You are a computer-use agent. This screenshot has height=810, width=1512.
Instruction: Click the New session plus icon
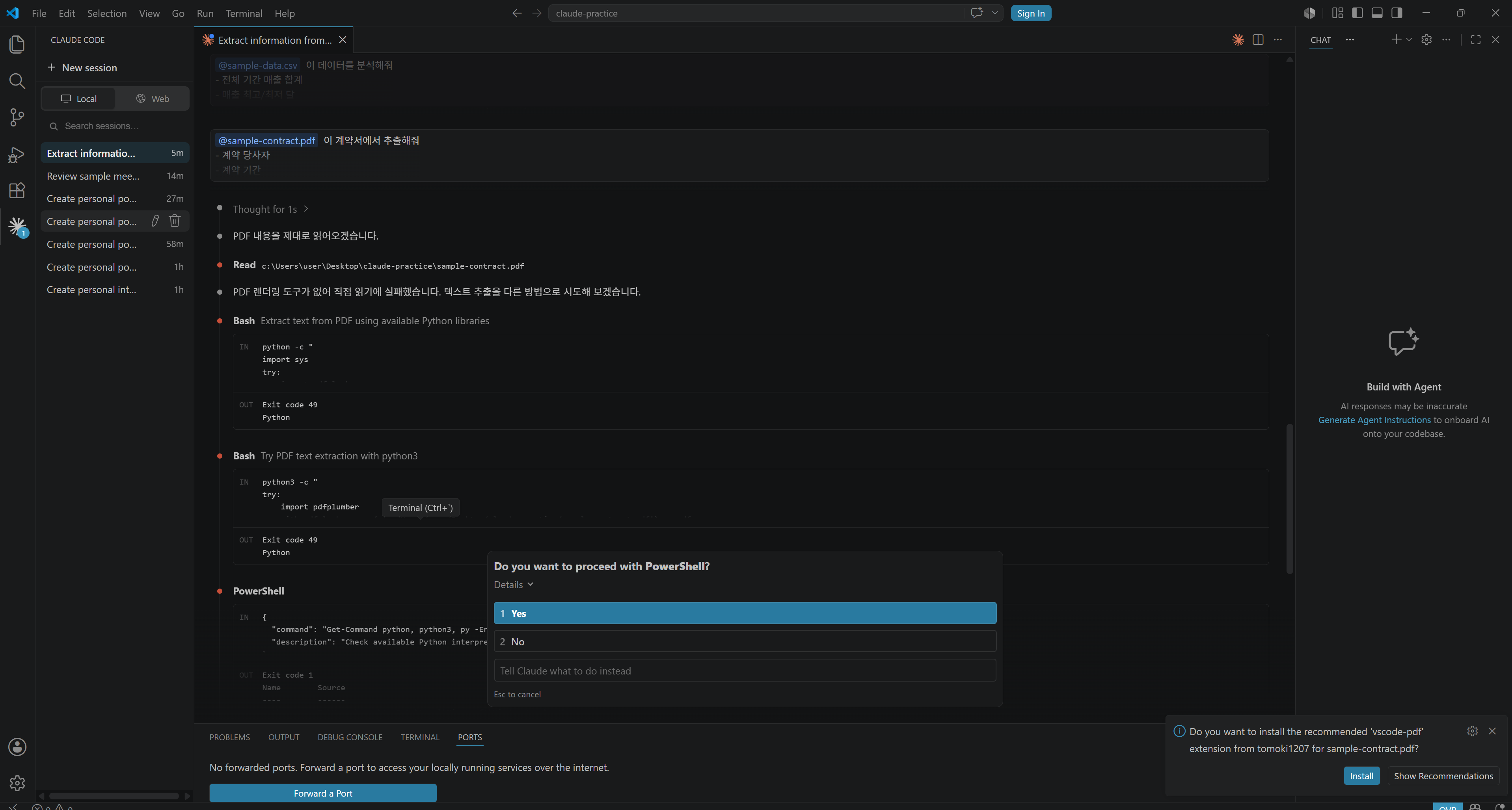tap(51, 67)
